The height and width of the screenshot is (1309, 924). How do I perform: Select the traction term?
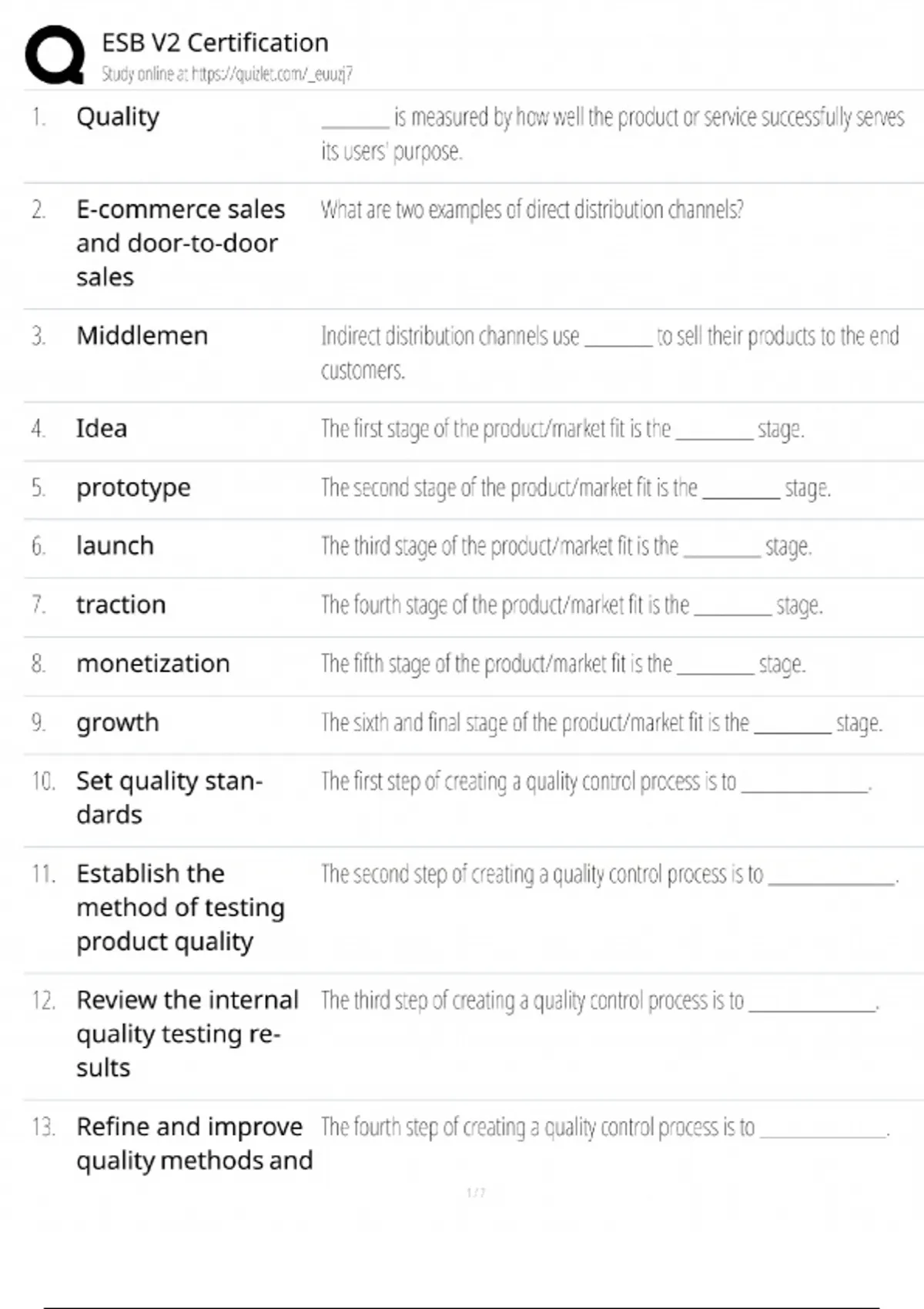[121, 604]
